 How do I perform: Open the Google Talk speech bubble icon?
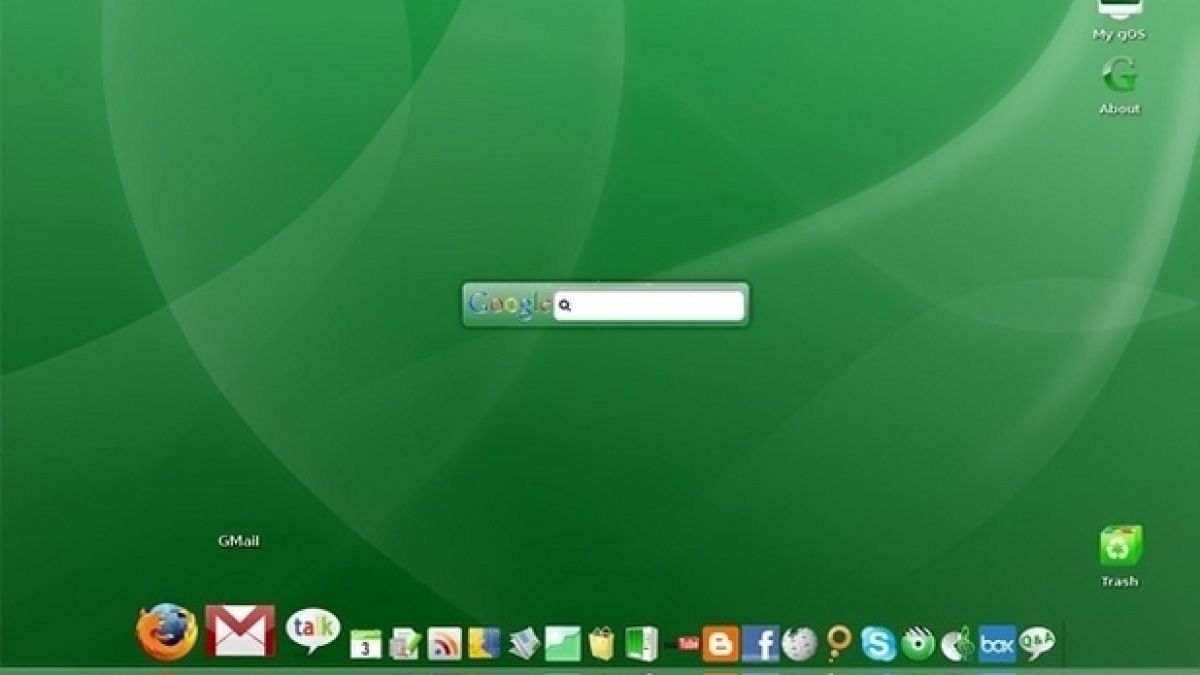click(x=313, y=630)
